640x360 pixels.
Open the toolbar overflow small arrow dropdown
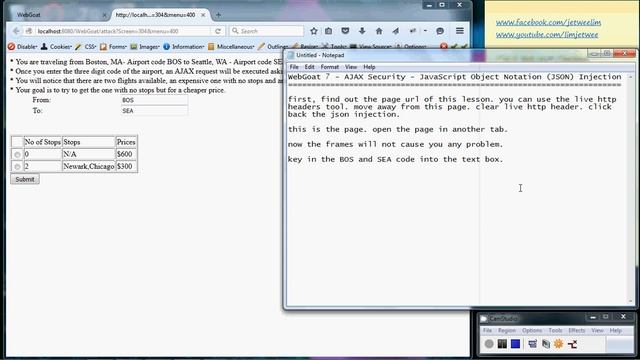point(425,31)
